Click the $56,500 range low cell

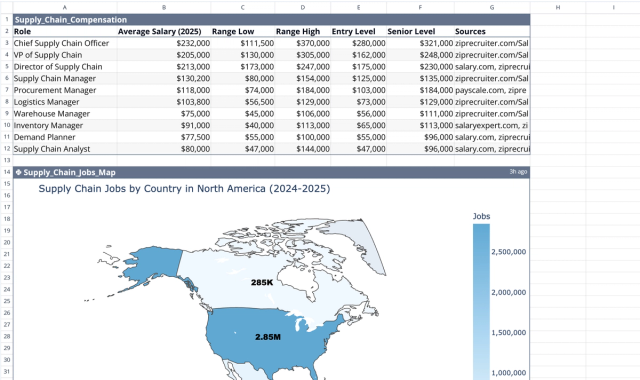[x=242, y=102]
